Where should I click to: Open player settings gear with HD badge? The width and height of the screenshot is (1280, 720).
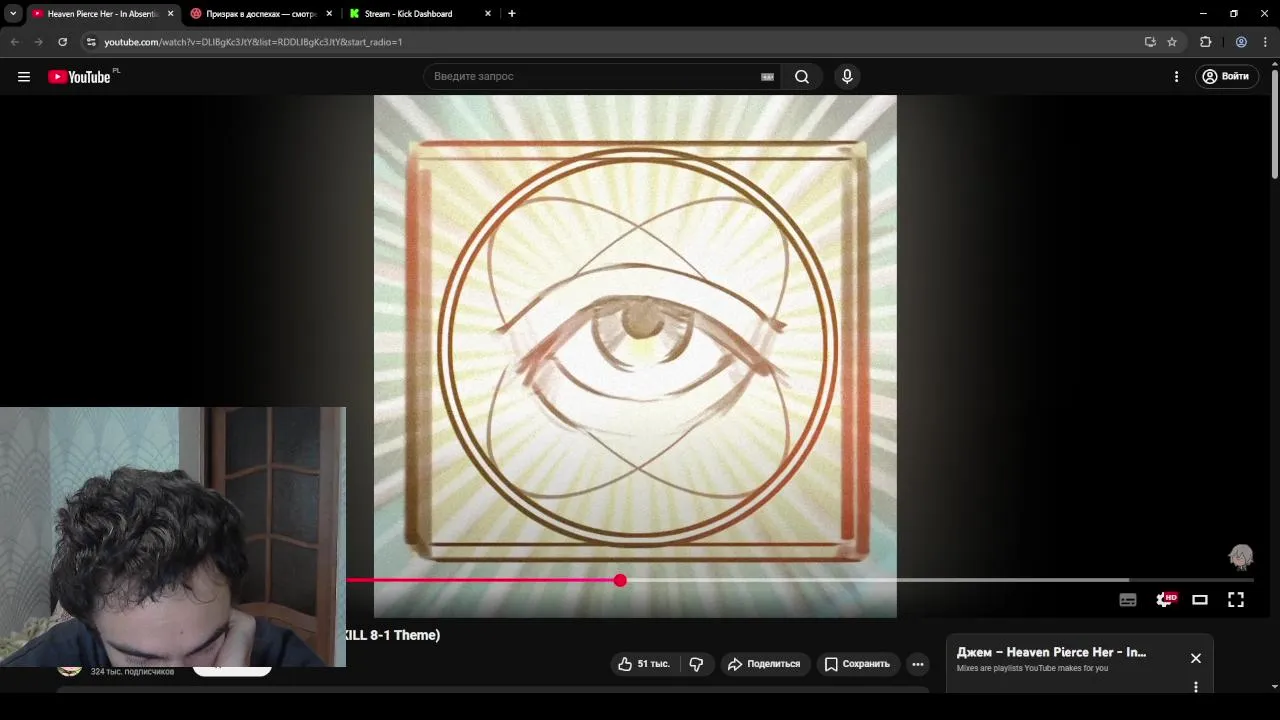coord(1165,600)
